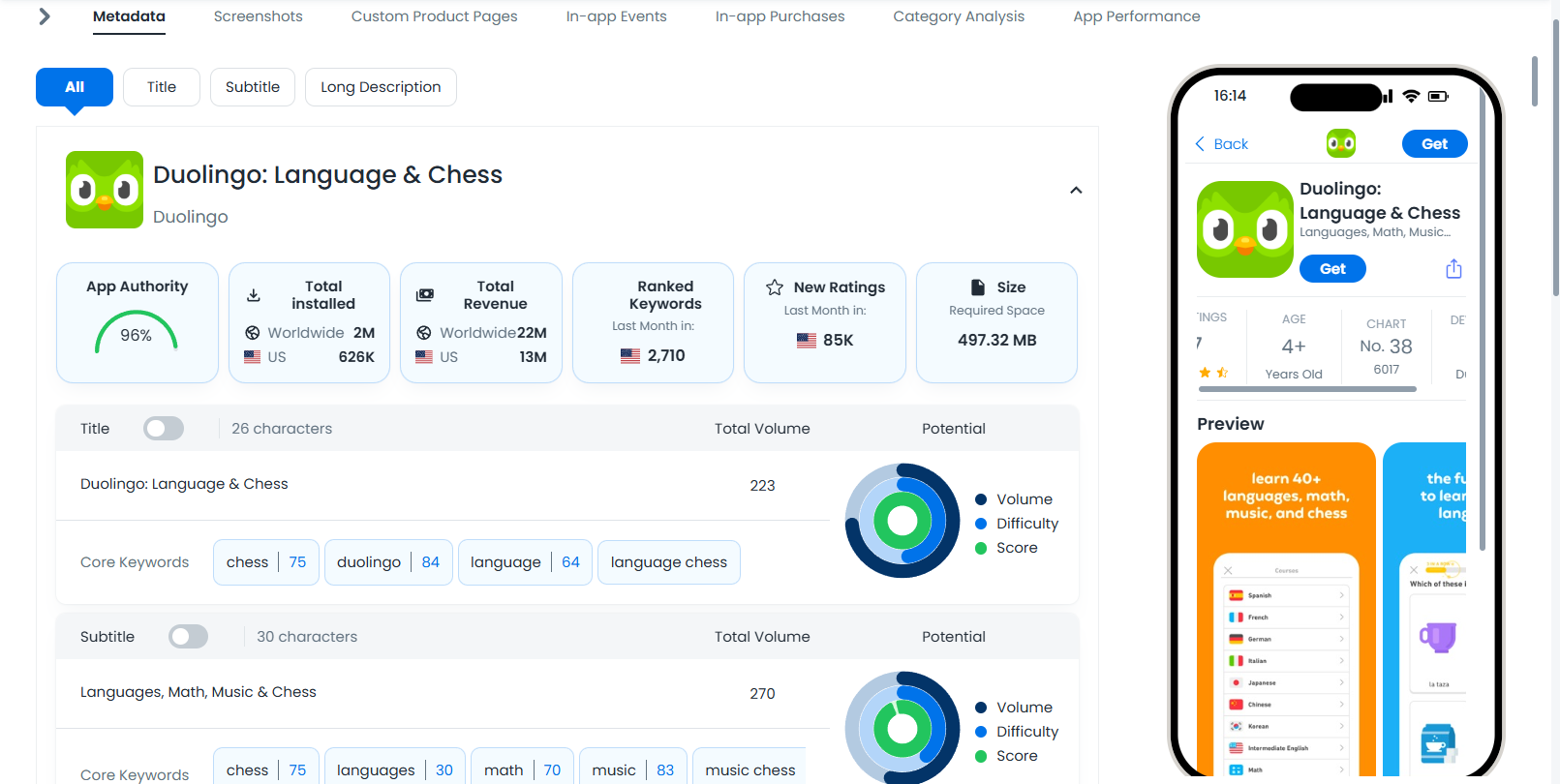Click the US flag beside 13M revenue
This screenshot has height=784, width=1560.
(x=424, y=357)
